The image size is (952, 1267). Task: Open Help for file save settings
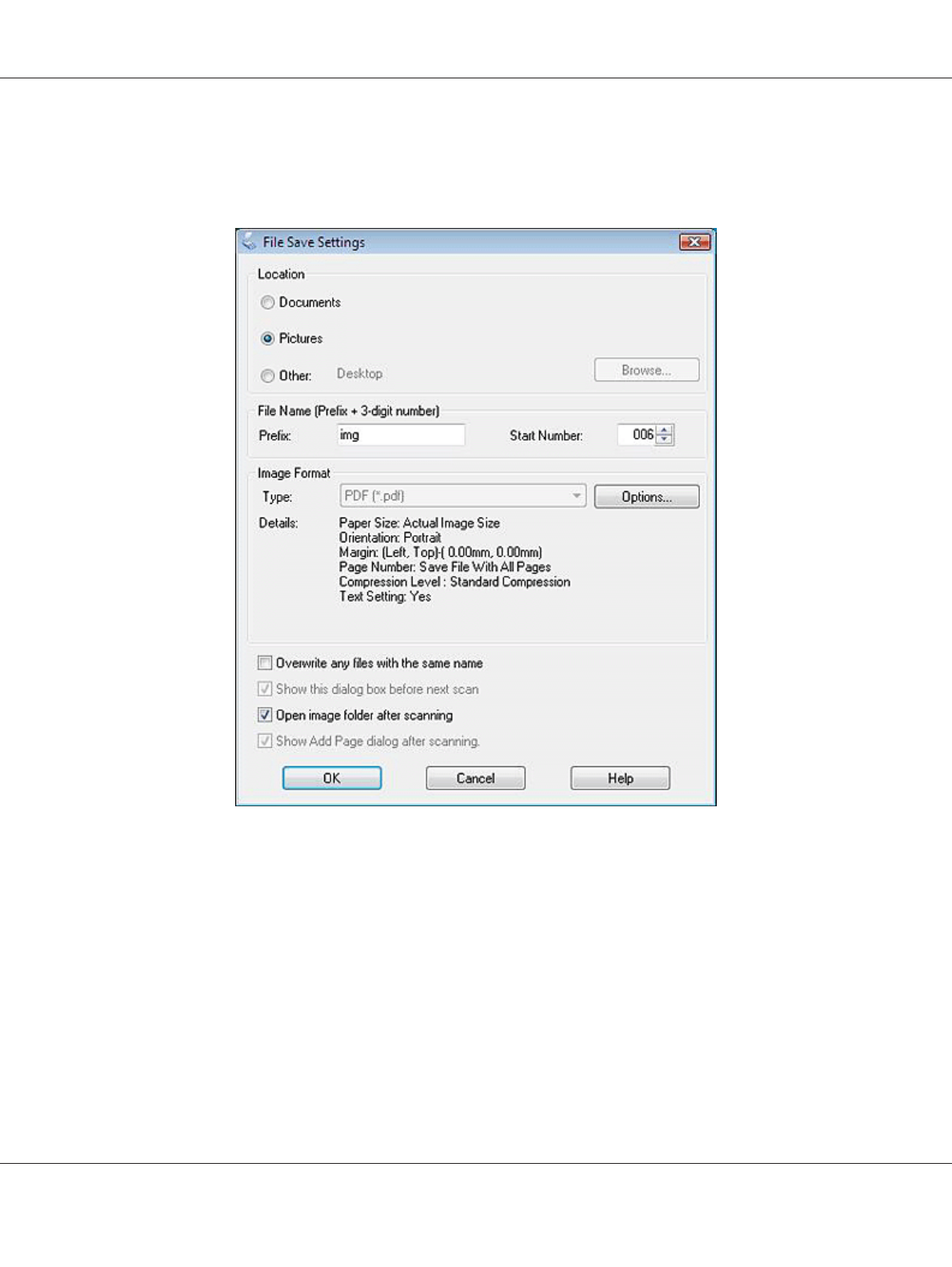click(x=620, y=778)
